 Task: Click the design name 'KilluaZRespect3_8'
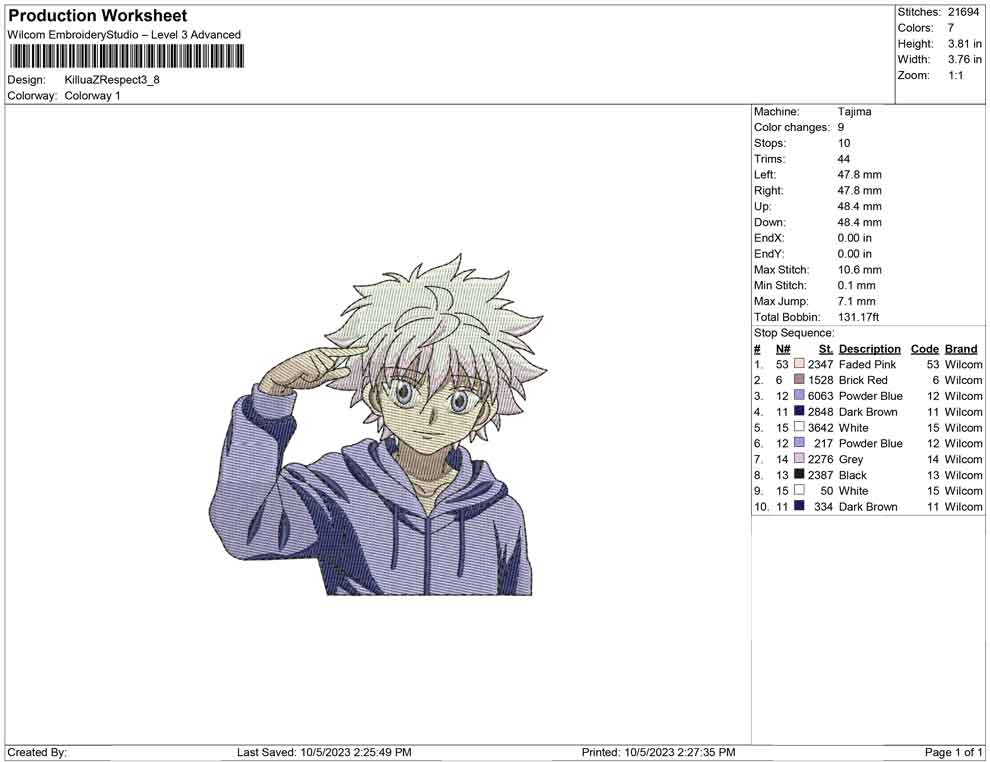(x=112, y=80)
